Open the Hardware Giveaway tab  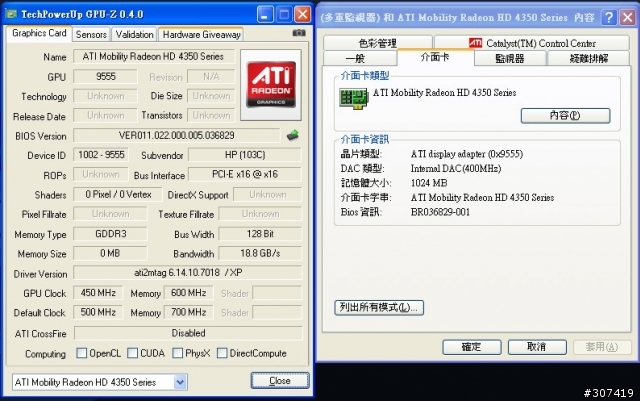click(x=201, y=35)
